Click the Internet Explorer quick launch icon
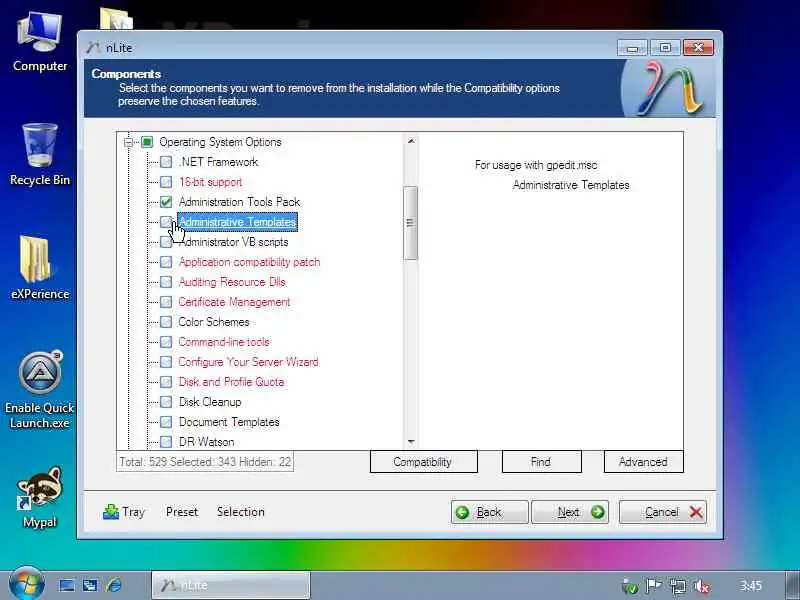The width and height of the screenshot is (800, 600). click(x=114, y=585)
